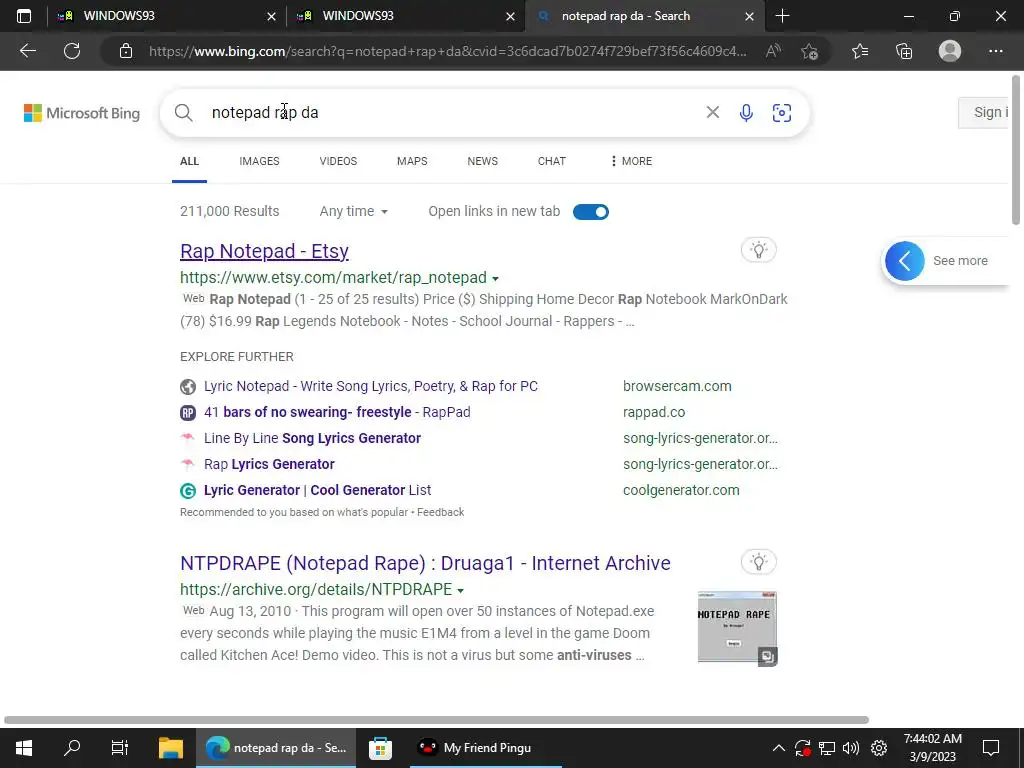
Task: Open Lyric Generator Cool Generator List
Action: (x=317, y=490)
